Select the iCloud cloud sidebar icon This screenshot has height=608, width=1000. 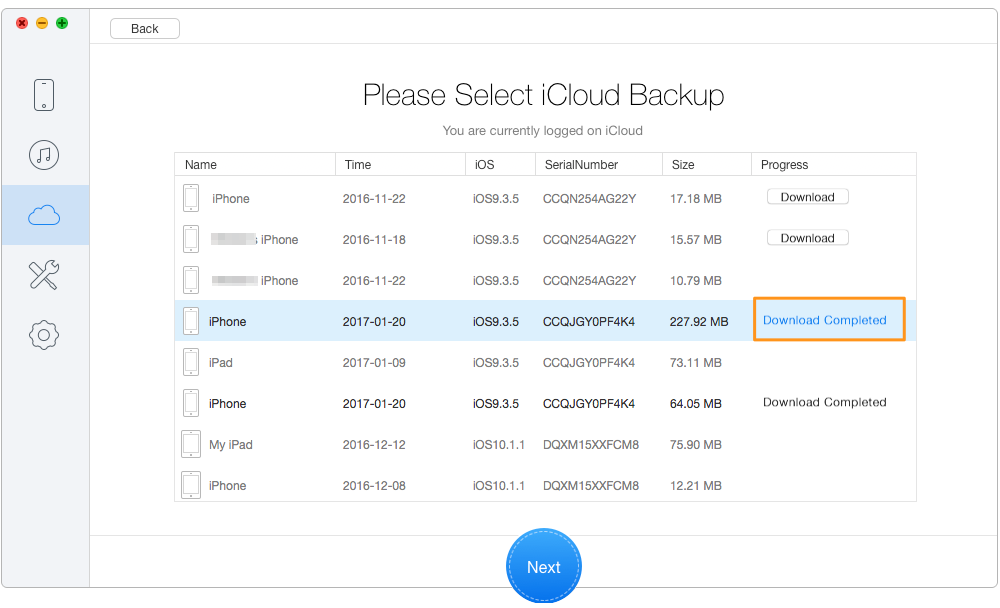tap(44, 216)
